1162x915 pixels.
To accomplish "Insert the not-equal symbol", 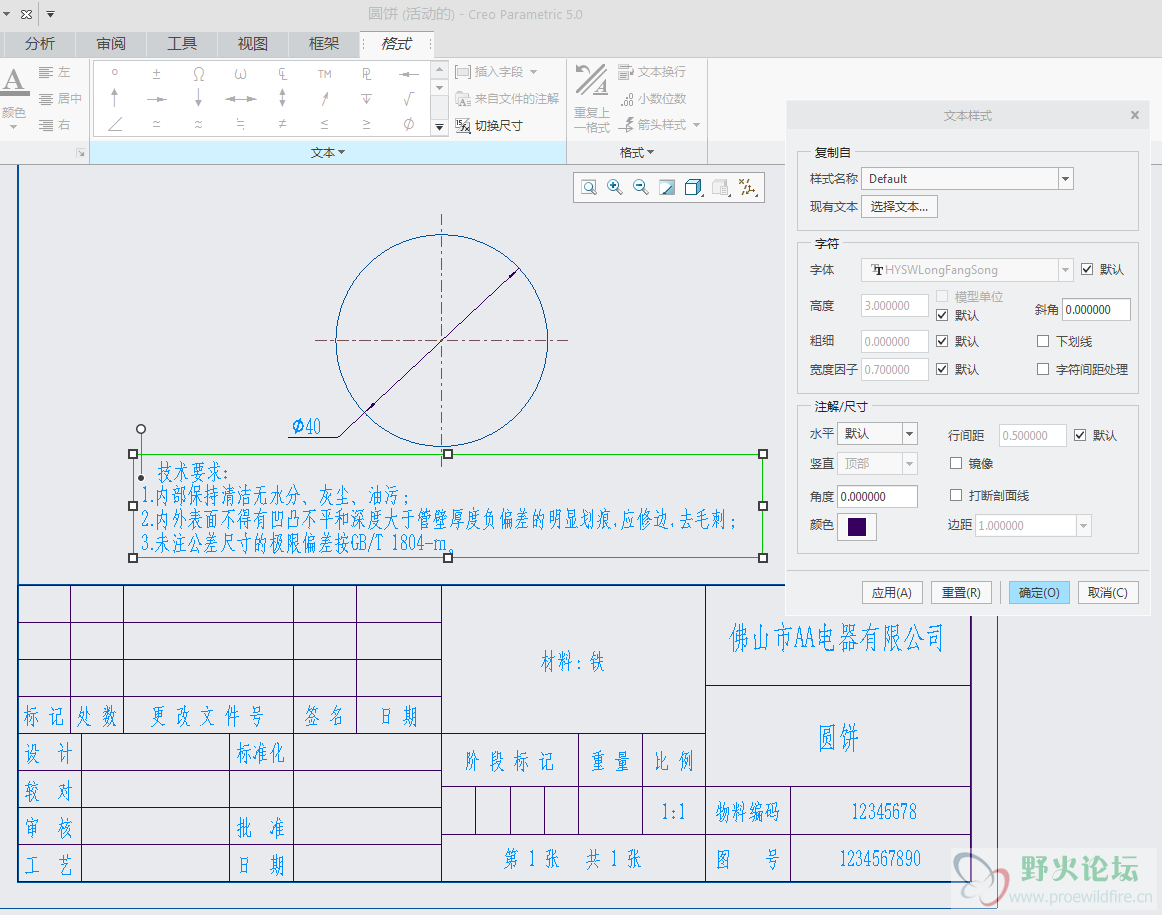I will click(282, 124).
